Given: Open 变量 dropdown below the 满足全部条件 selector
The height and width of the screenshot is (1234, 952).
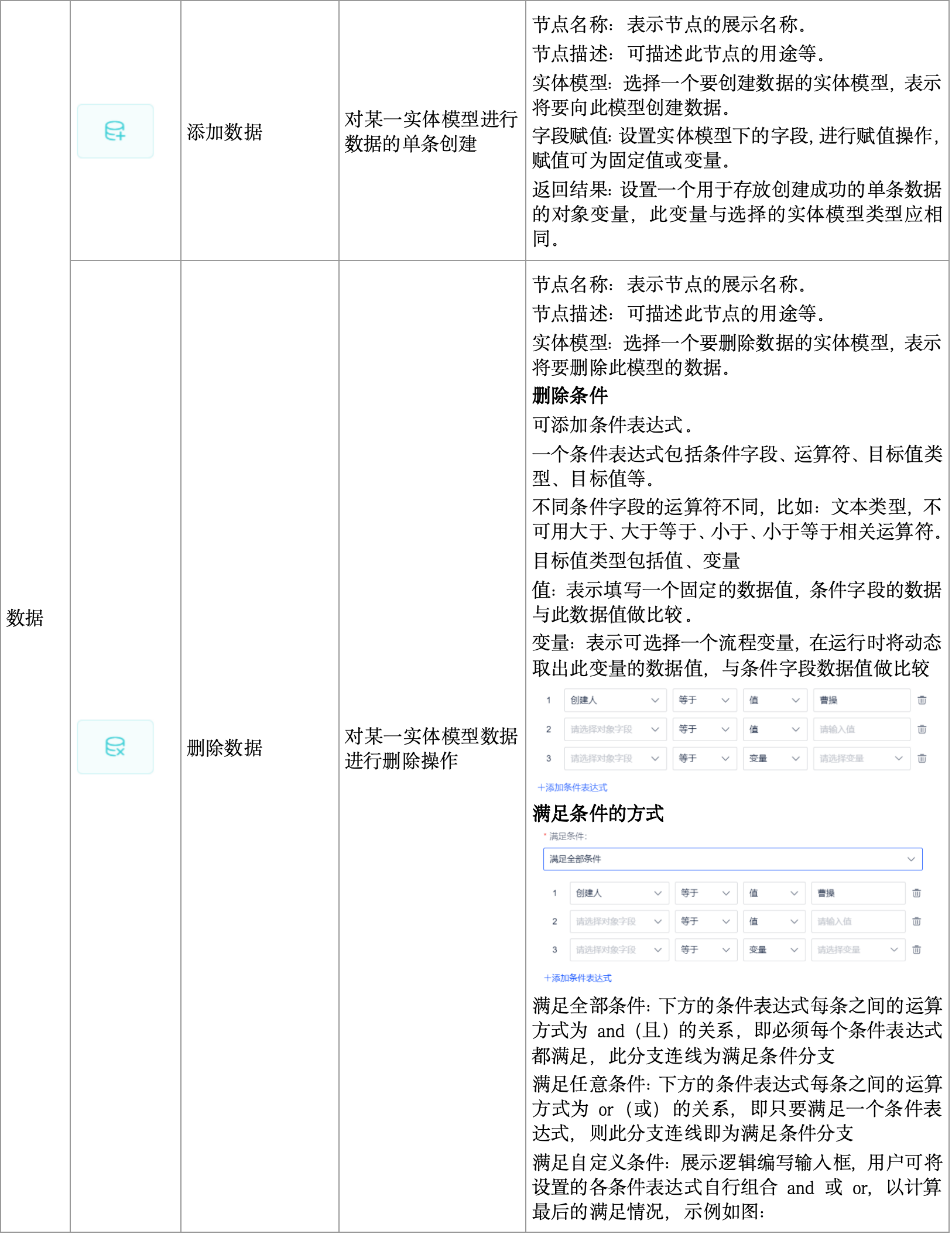Looking at the screenshot, I should pos(775,950).
